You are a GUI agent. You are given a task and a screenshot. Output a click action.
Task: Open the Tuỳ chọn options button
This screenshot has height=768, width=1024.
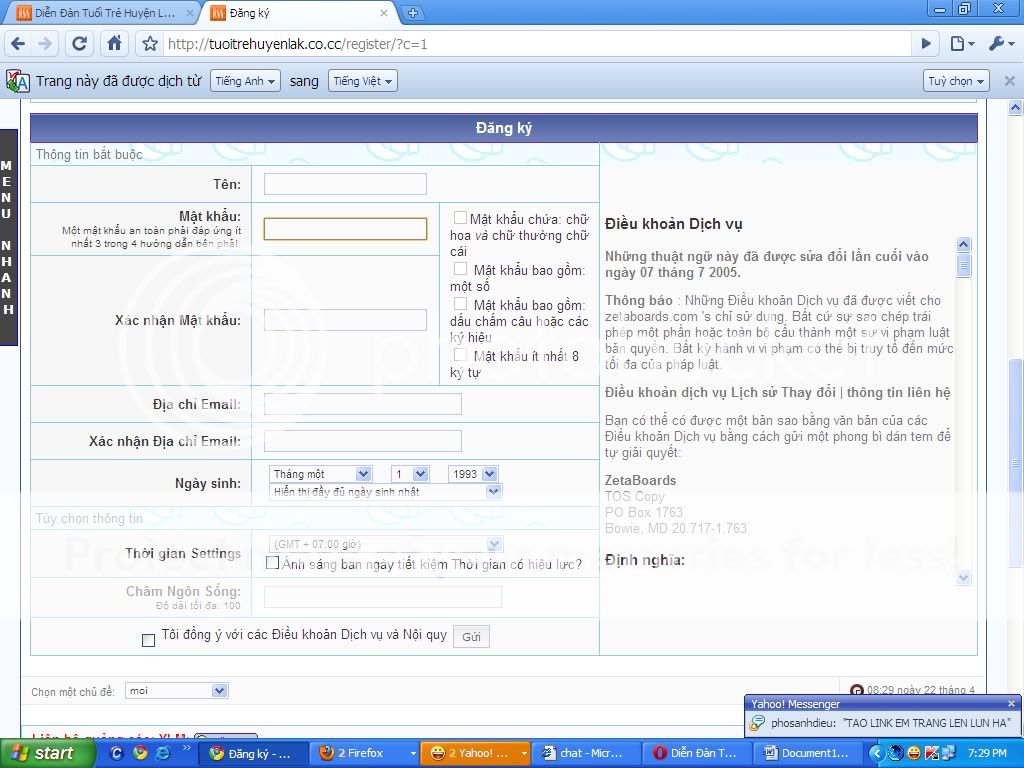tap(956, 81)
